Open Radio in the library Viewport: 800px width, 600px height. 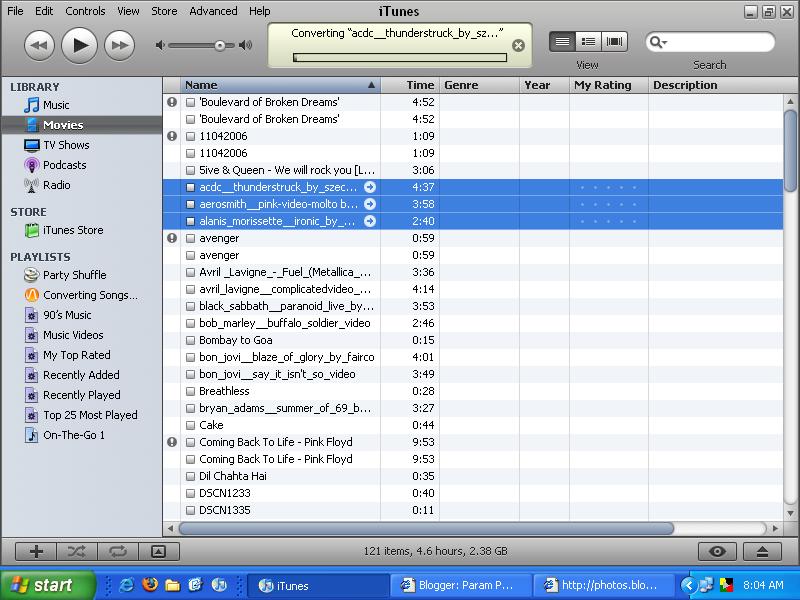[82, 185]
